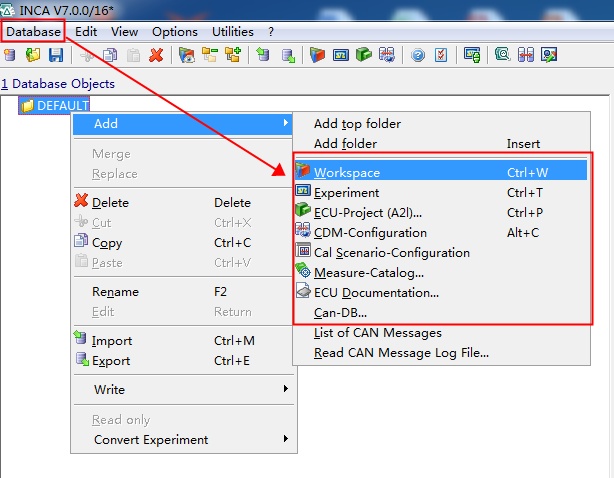Click the red X Delete toolbar icon

pos(156,55)
